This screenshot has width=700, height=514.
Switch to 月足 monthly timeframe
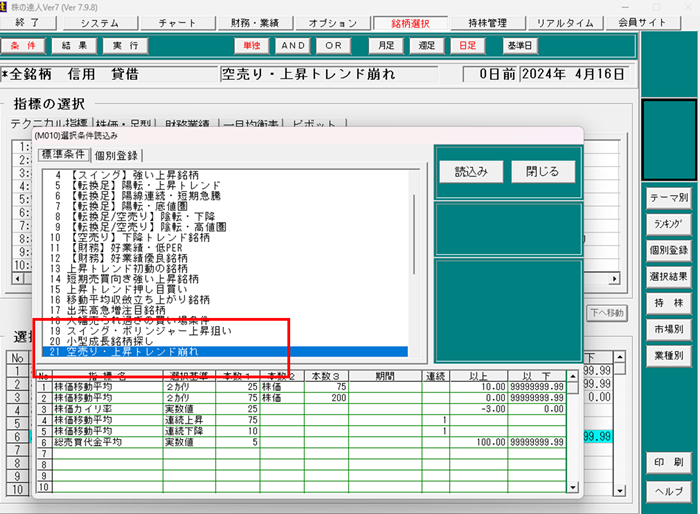coord(385,46)
